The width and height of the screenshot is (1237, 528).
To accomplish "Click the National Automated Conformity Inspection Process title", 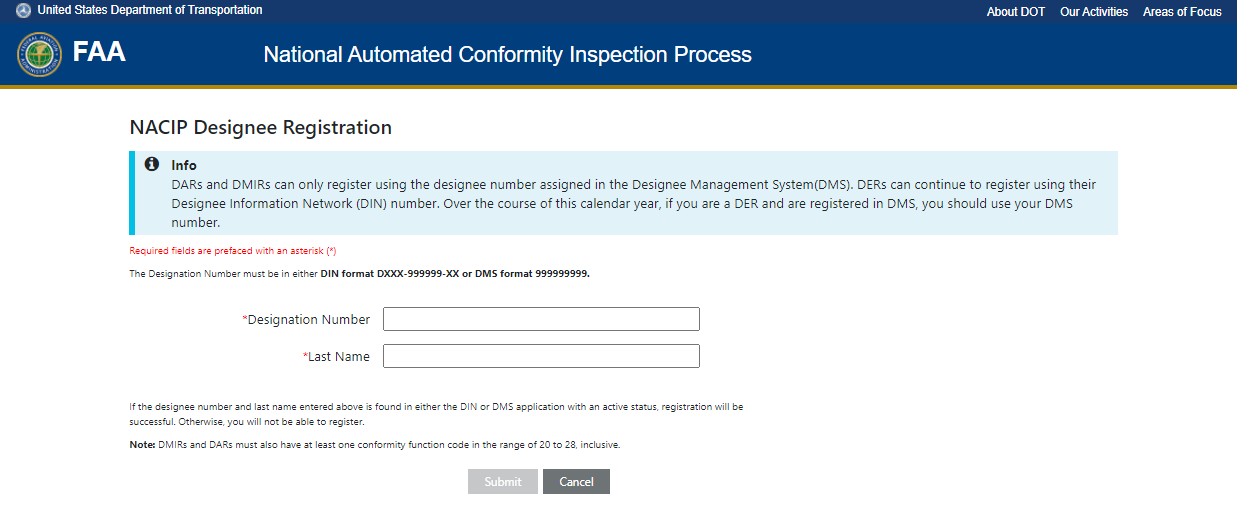I will coord(507,54).
